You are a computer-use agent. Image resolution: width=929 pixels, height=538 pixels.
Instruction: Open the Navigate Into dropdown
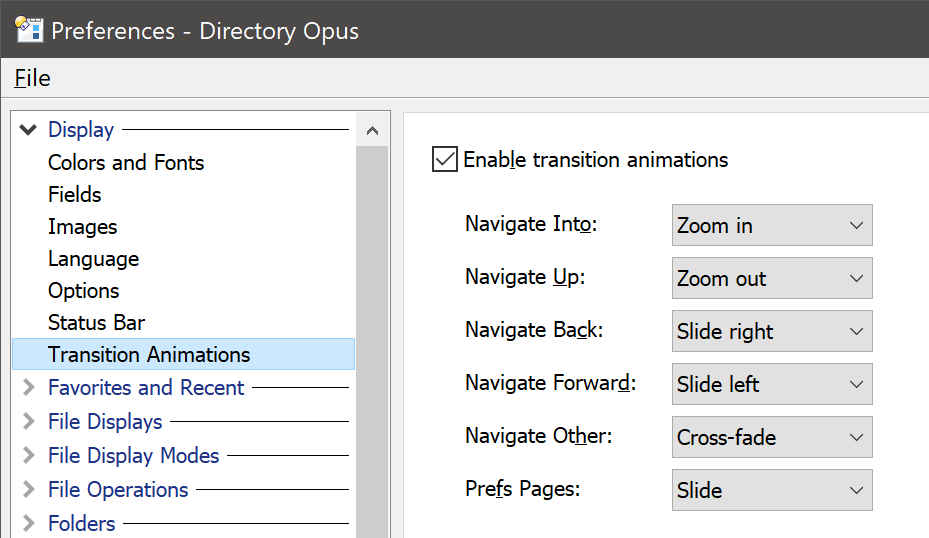(772, 225)
